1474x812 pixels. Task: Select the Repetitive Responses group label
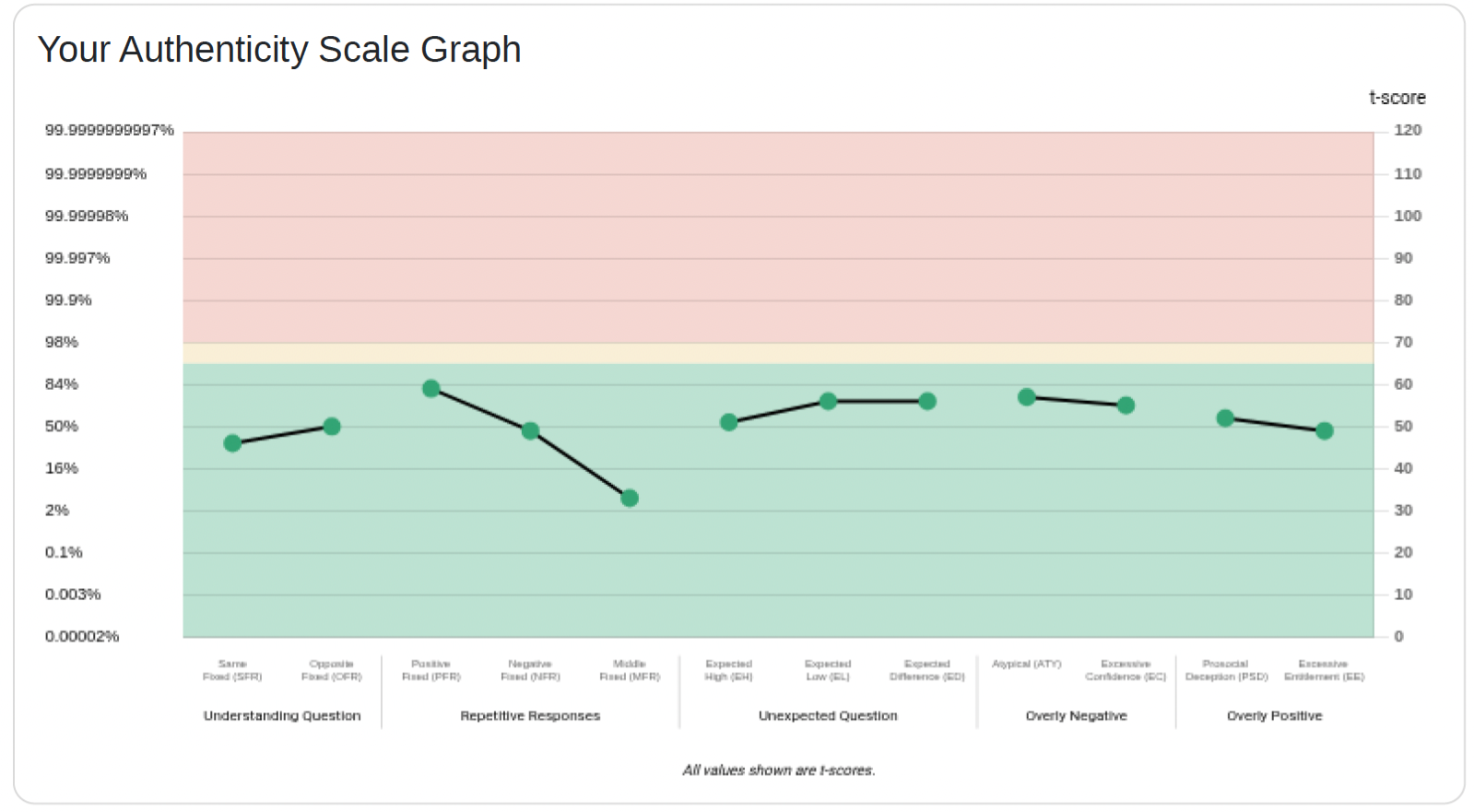click(x=530, y=716)
